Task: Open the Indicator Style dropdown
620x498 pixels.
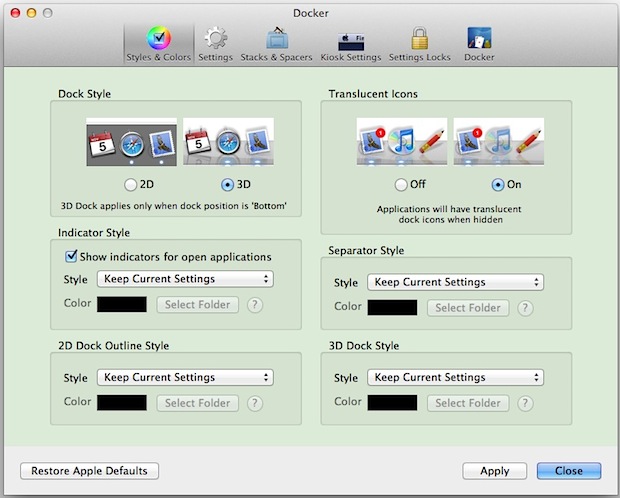Action: coord(185,279)
